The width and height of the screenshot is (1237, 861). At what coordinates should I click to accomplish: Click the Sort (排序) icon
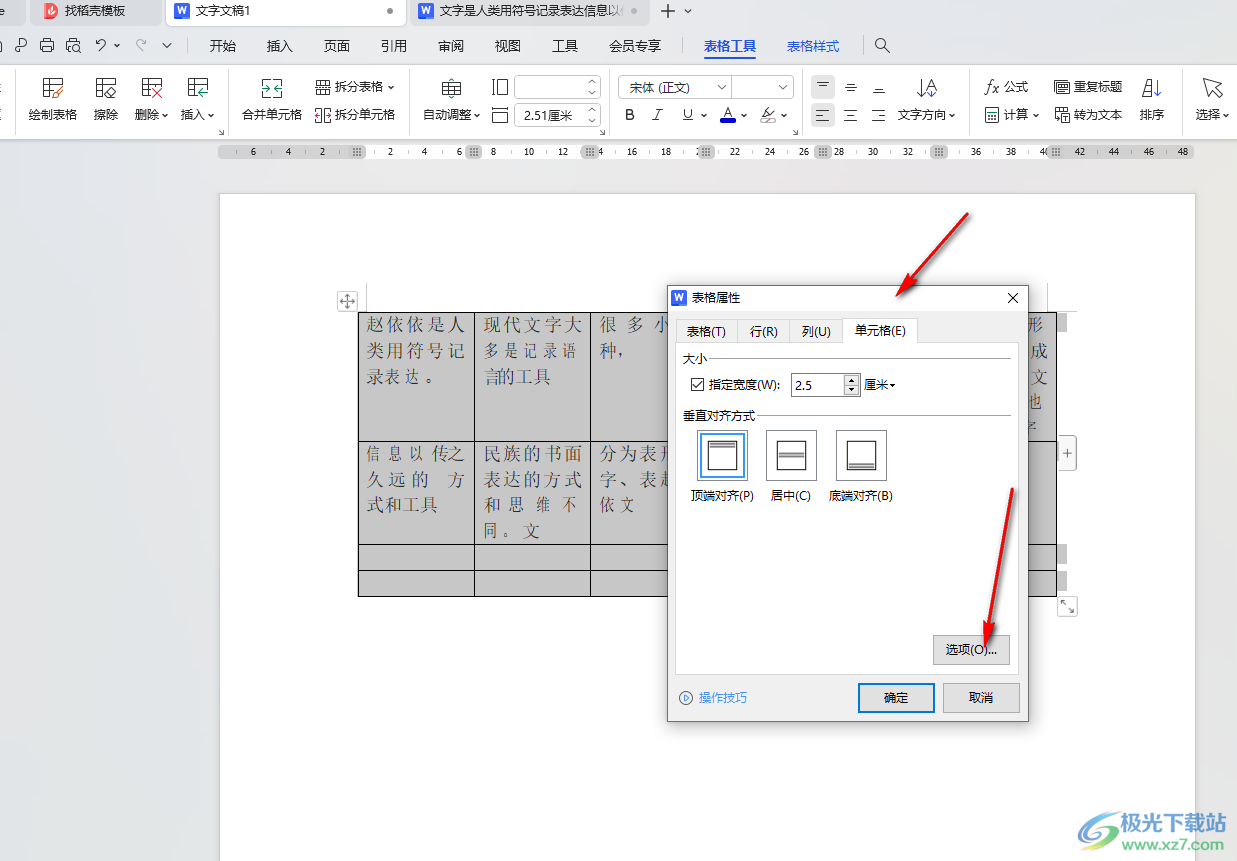click(1152, 100)
